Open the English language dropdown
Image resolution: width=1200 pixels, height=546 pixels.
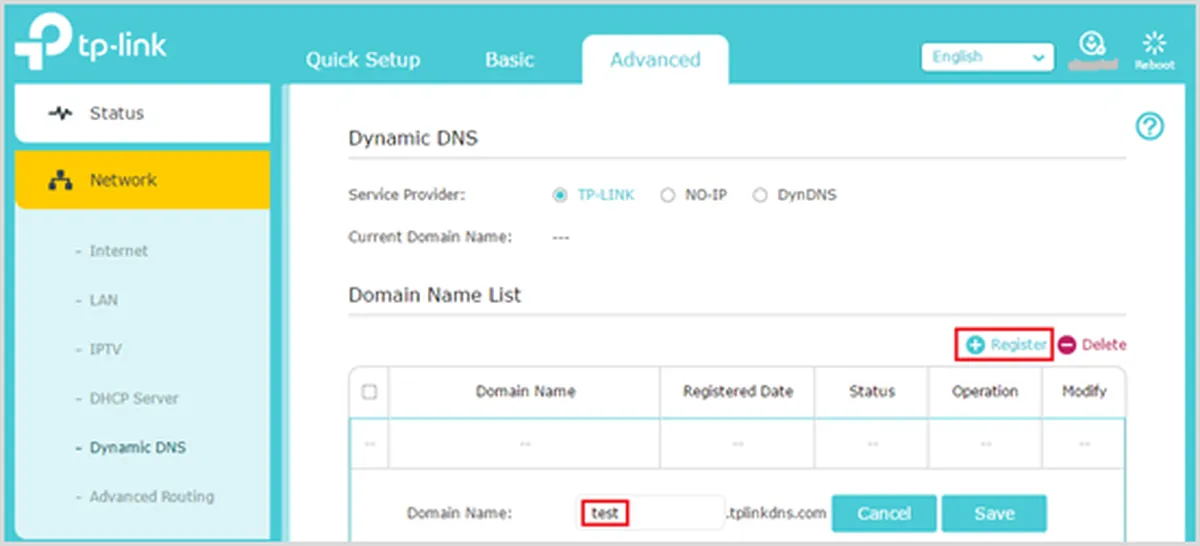[x=987, y=57]
